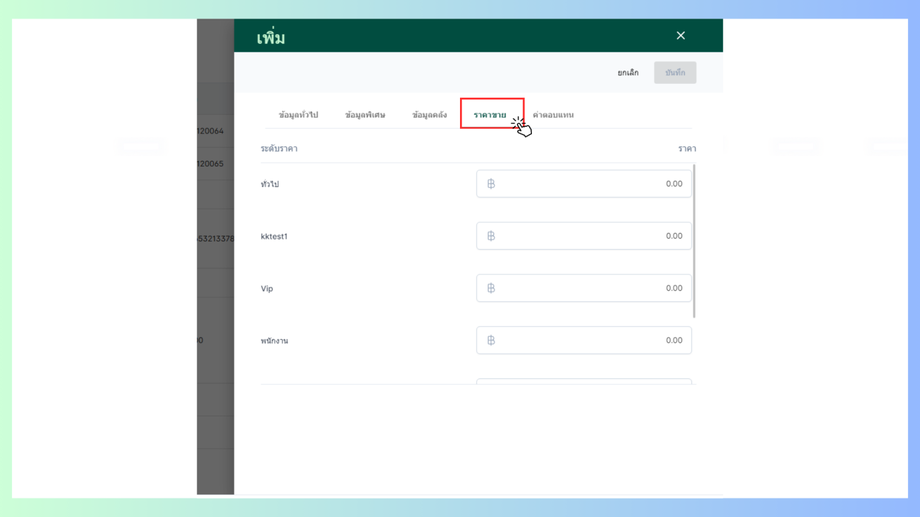Screen dimensions: 920x517
Task: Click the บันทึก save button
Action: 675,73
